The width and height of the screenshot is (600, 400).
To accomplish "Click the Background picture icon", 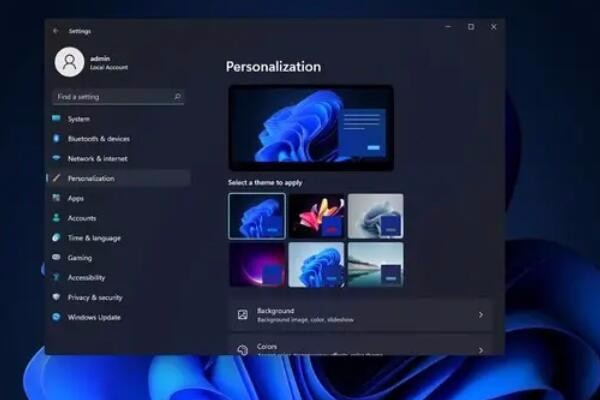I will [243, 315].
